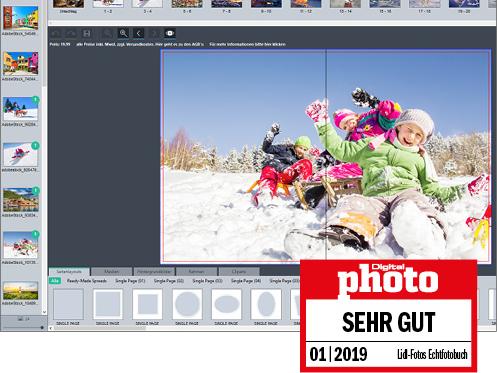The image size is (497, 373).
Task: Go to the next spread with the right chevron
Action: pyautogui.click(x=154, y=33)
